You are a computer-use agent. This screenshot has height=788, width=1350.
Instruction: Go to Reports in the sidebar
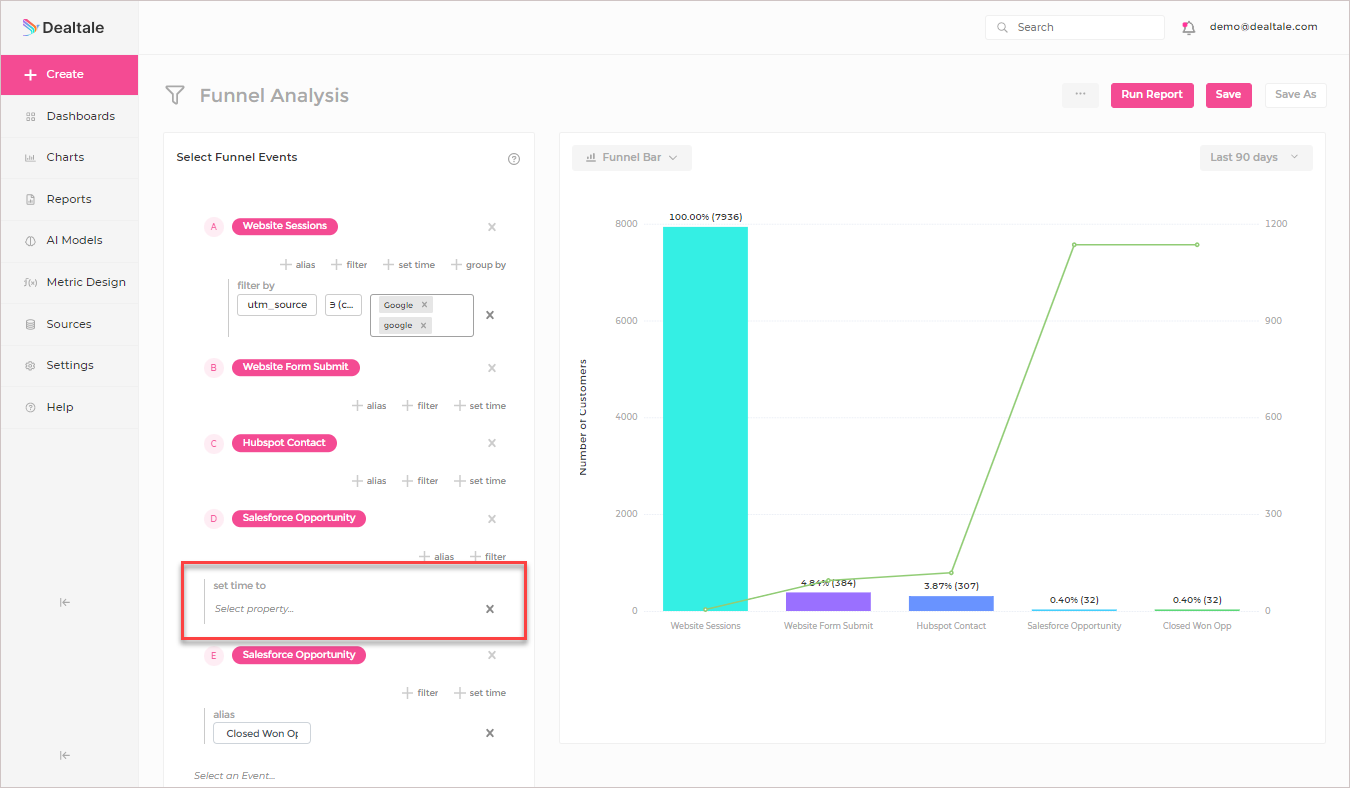point(69,199)
